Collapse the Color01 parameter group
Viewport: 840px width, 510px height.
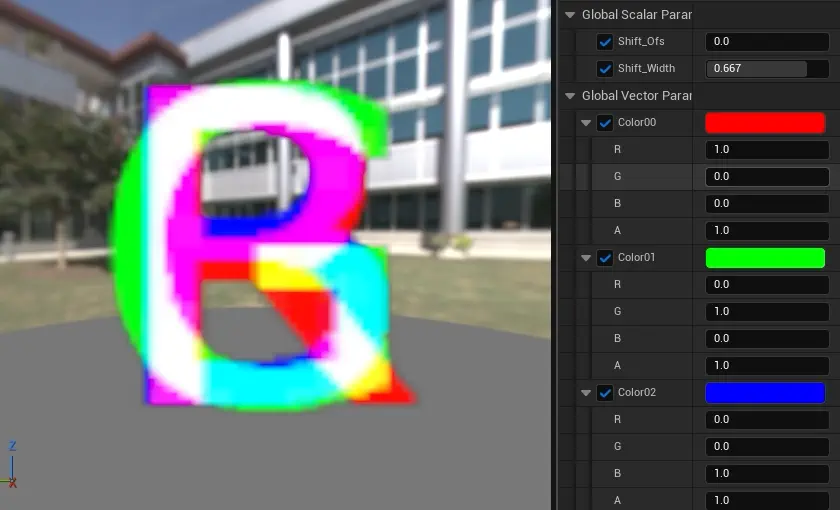pos(587,258)
